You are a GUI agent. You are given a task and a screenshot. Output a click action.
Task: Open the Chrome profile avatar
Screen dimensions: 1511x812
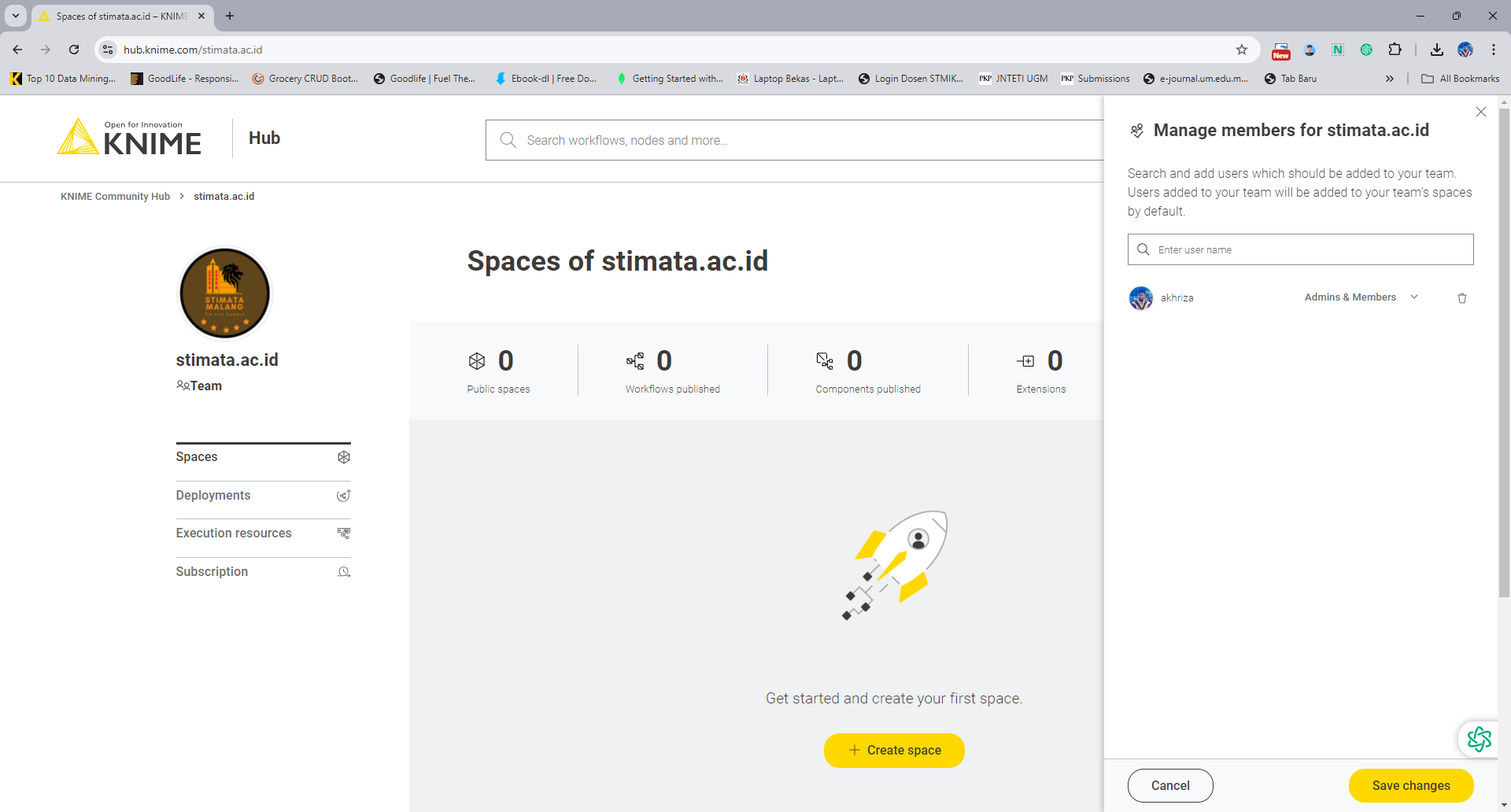pos(1465,50)
